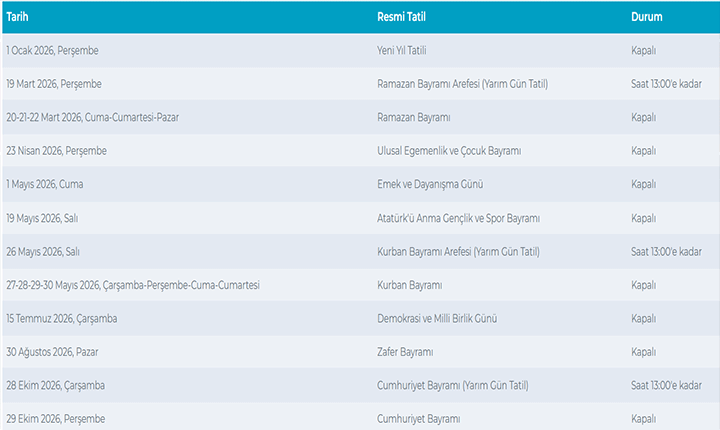The width and height of the screenshot is (720, 430).
Task: Select the 20-21-22 Mart 2026 date row
Action: (x=92, y=117)
